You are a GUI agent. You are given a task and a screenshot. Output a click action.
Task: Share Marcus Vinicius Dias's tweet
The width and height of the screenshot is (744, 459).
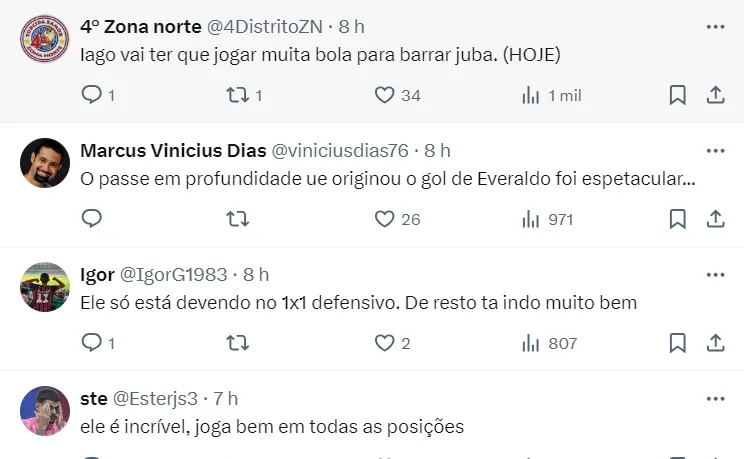tap(715, 219)
